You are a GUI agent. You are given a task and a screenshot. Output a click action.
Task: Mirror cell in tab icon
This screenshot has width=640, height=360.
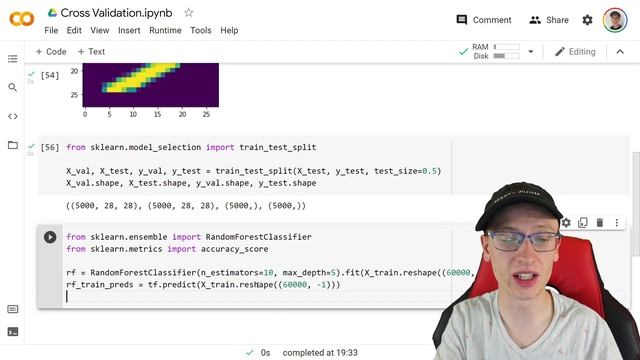pos(582,222)
